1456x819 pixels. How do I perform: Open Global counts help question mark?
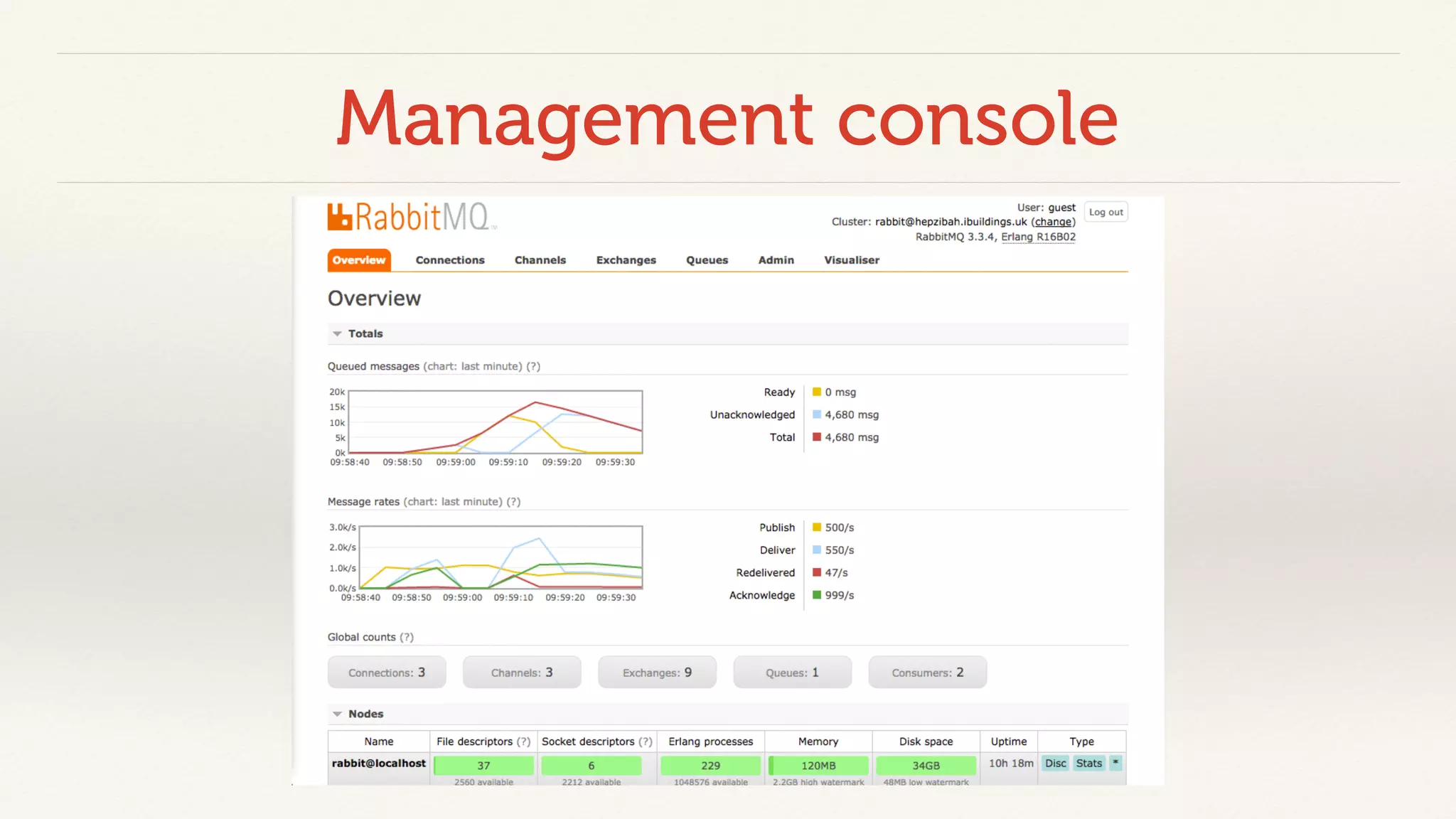coord(407,637)
